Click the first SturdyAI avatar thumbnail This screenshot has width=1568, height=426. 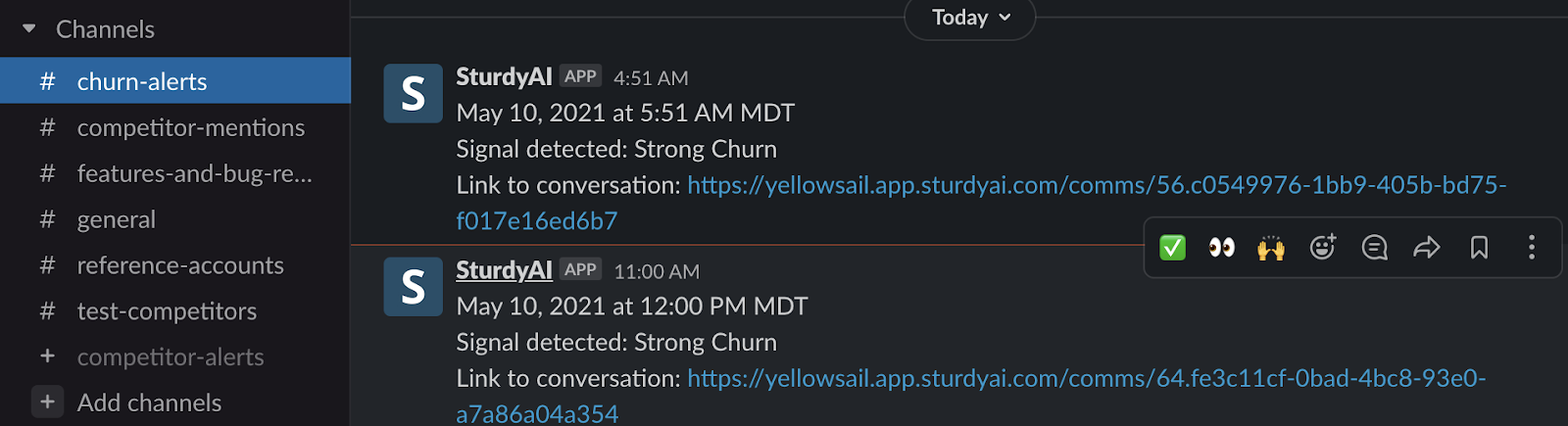(413, 94)
